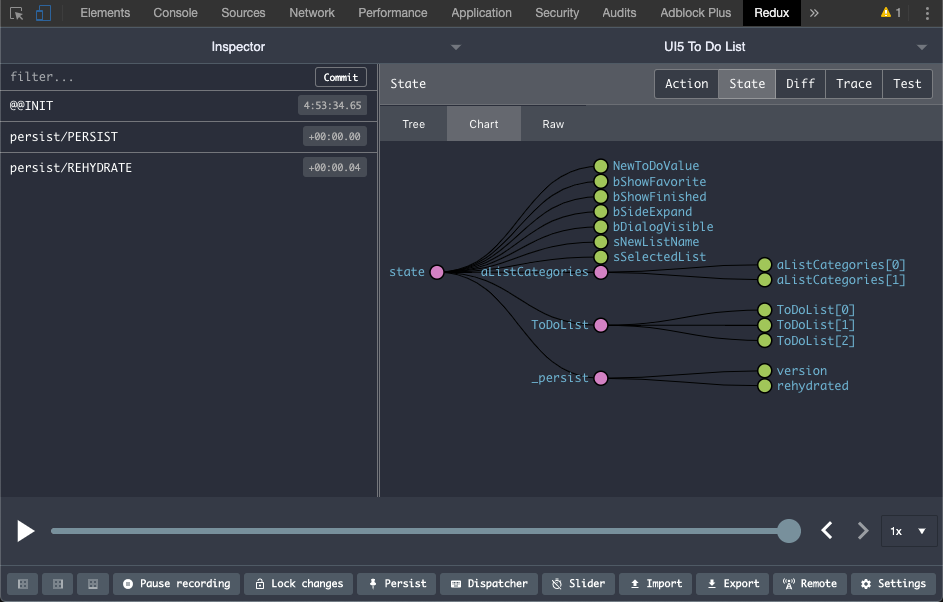Open the Dispatcher panel
Screen dimensions: 943x602
tap(488, 583)
